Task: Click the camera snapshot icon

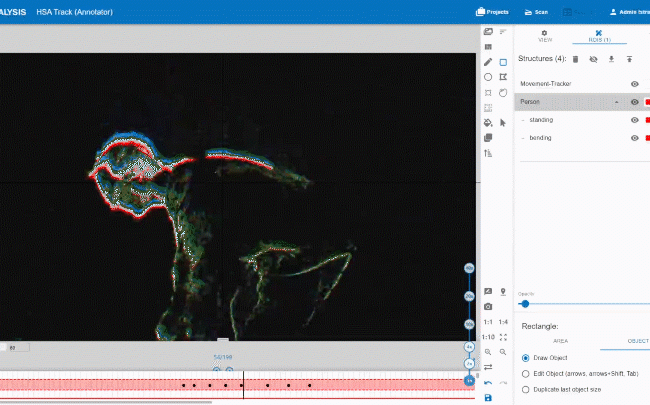Action: pyautogui.click(x=488, y=305)
